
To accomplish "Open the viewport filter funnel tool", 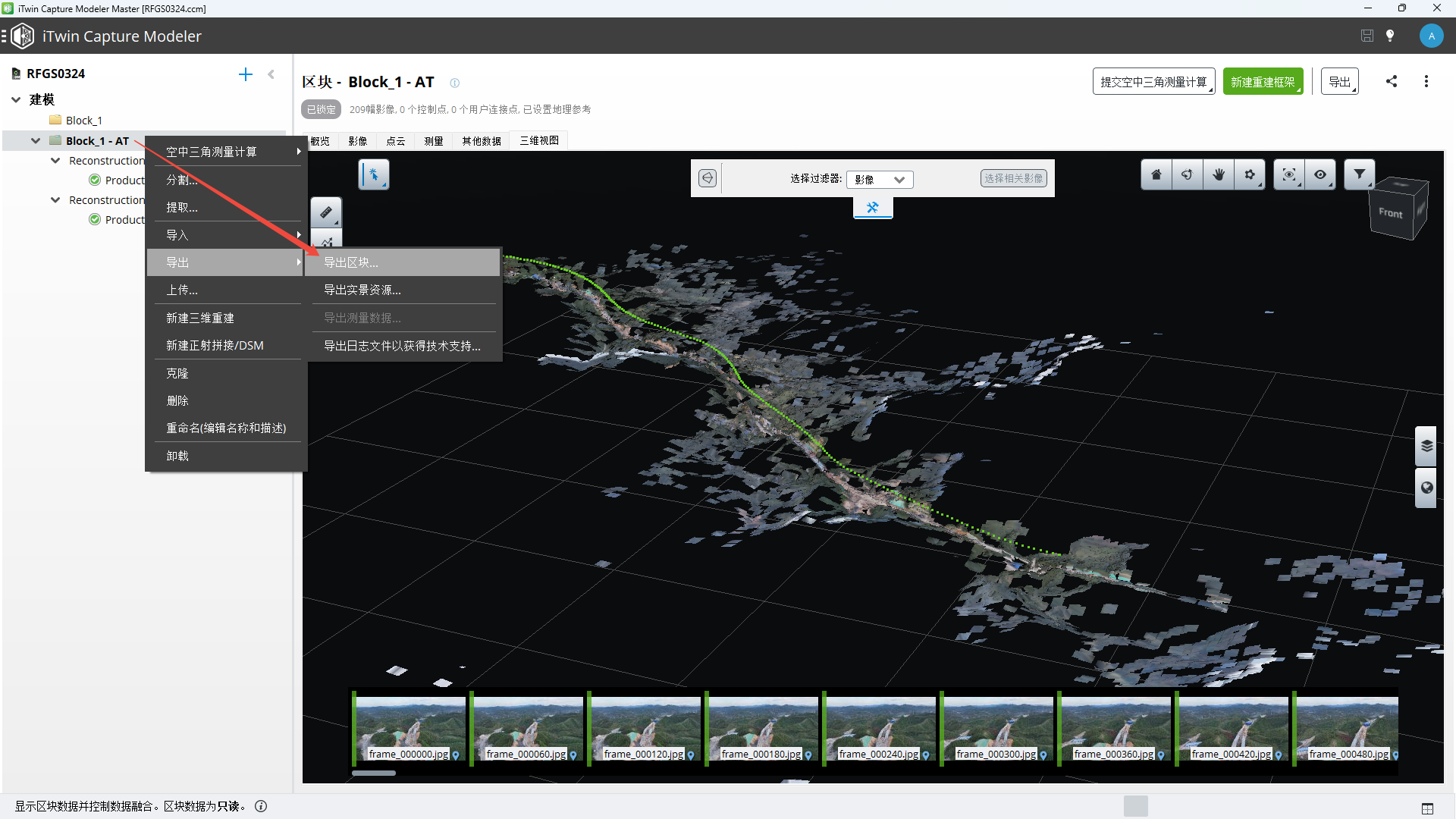I will click(x=1359, y=175).
